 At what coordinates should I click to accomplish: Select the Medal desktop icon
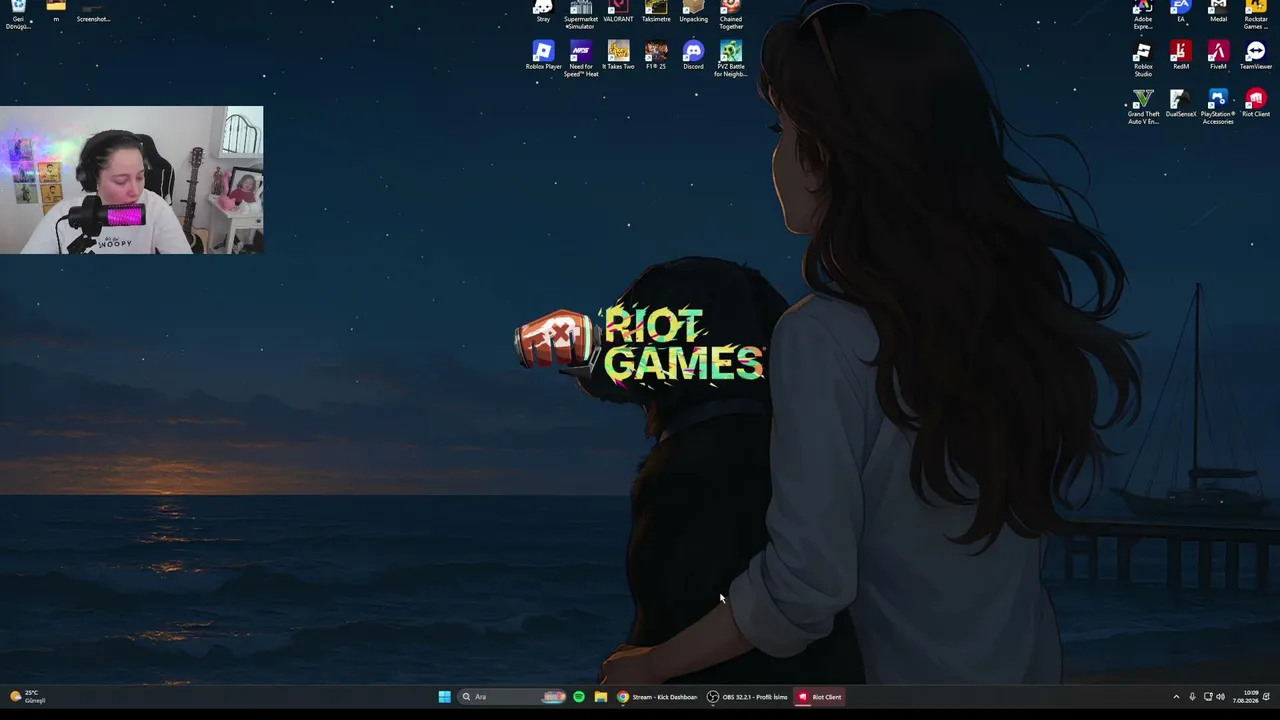1218,11
